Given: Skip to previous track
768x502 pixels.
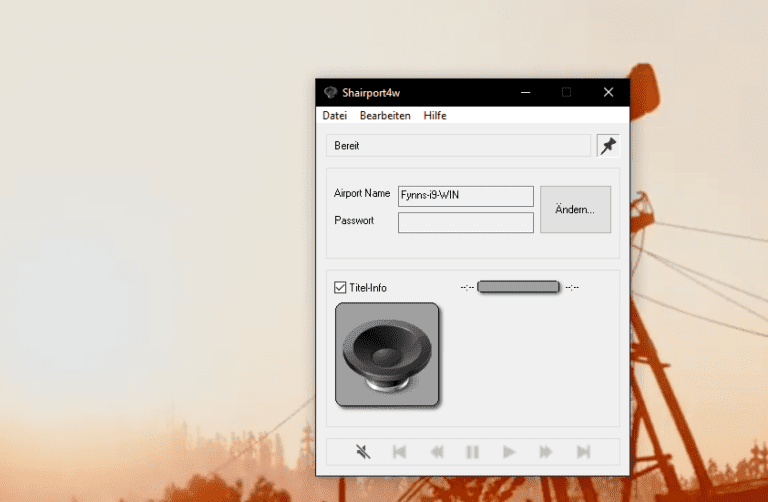Looking at the screenshot, I should [x=400, y=452].
